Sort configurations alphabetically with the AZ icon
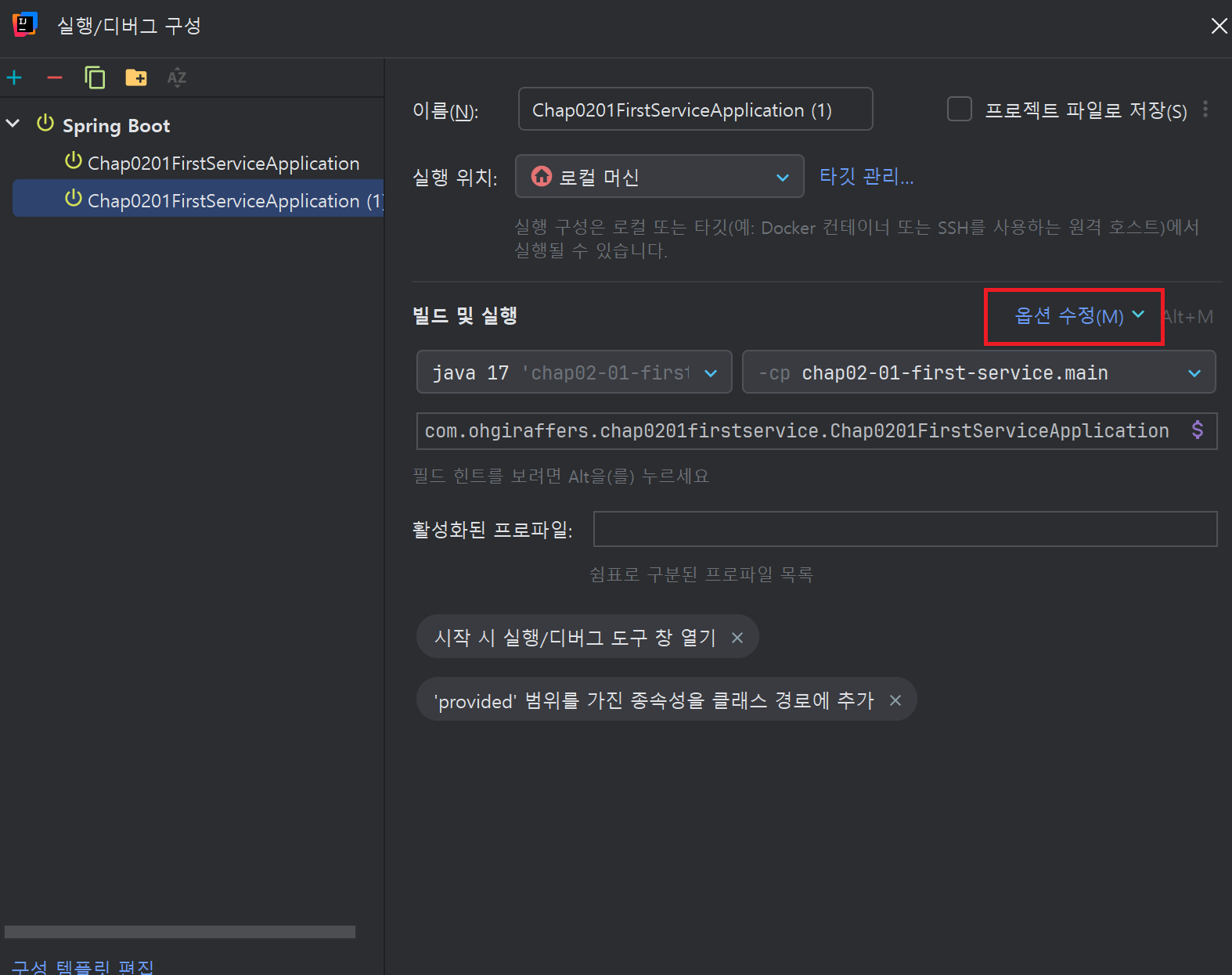Screen dimensions: 1232x975 coord(177,77)
